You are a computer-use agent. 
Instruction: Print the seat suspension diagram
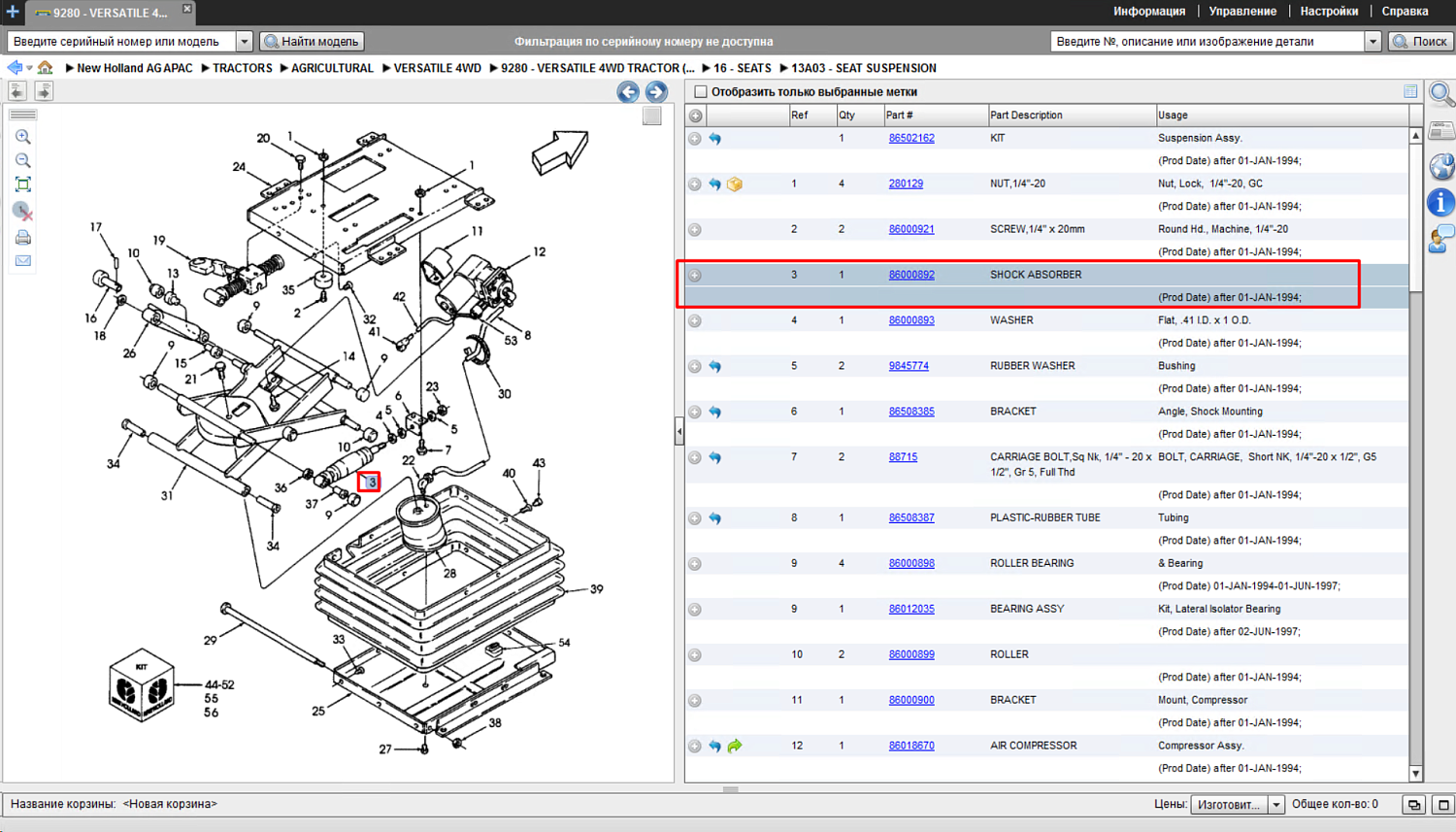23,237
